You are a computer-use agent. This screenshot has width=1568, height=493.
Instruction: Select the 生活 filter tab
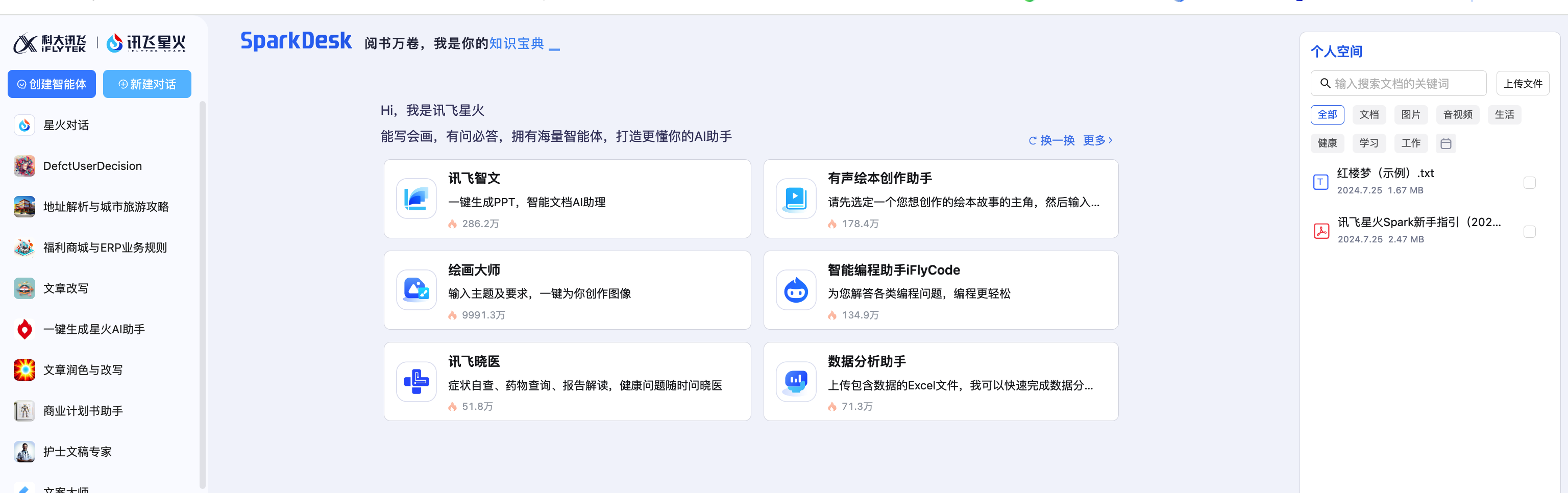point(1504,114)
